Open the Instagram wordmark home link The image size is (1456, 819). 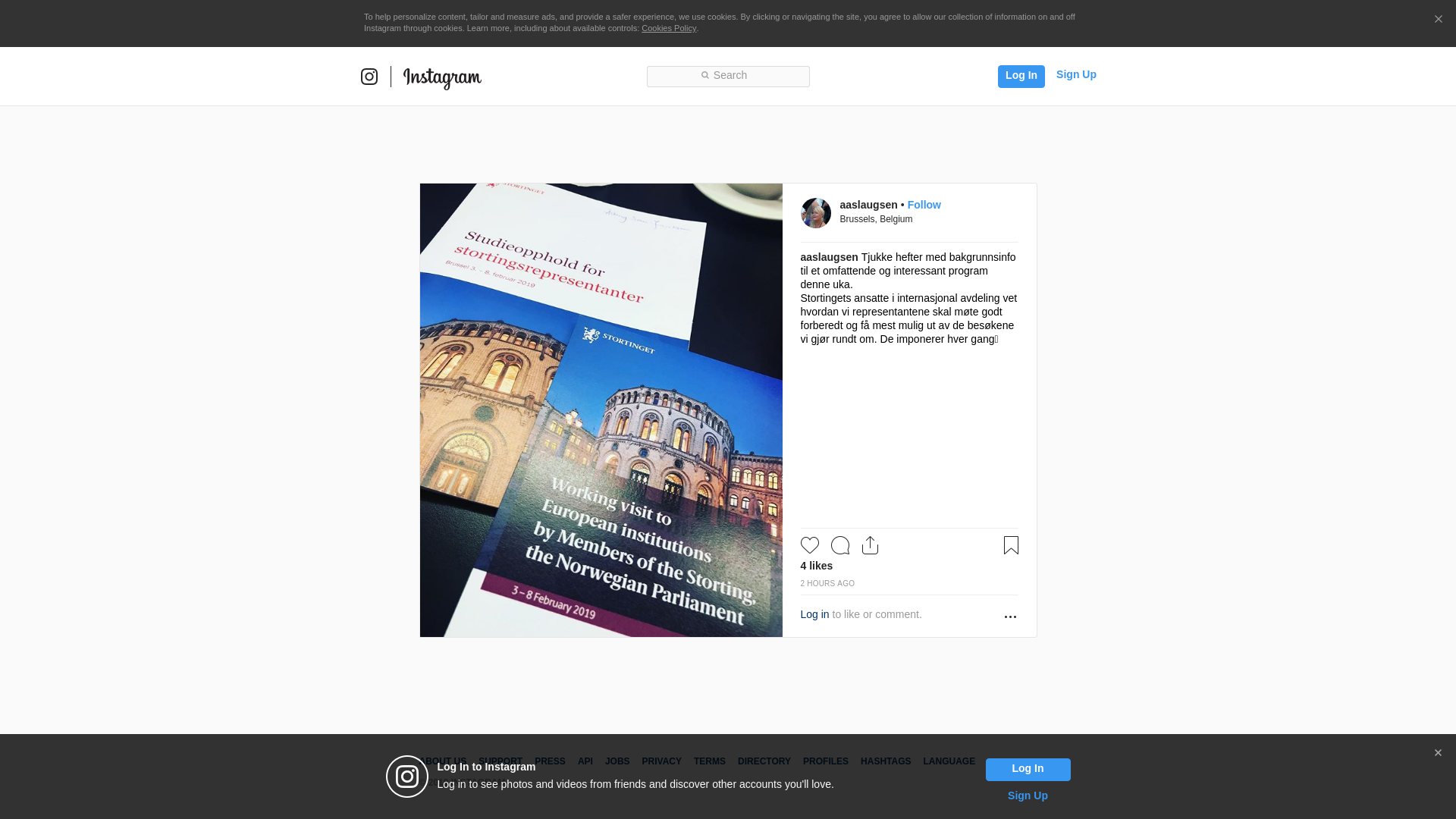pyautogui.click(x=442, y=77)
